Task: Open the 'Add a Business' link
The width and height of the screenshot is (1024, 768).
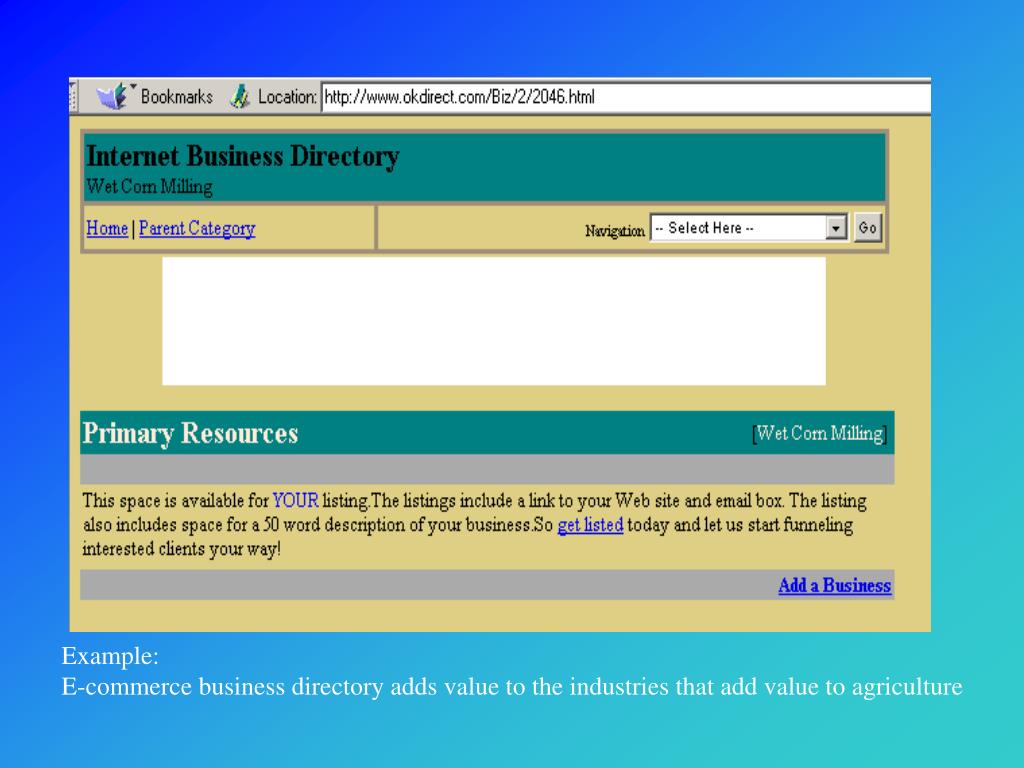Action: [x=834, y=585]
